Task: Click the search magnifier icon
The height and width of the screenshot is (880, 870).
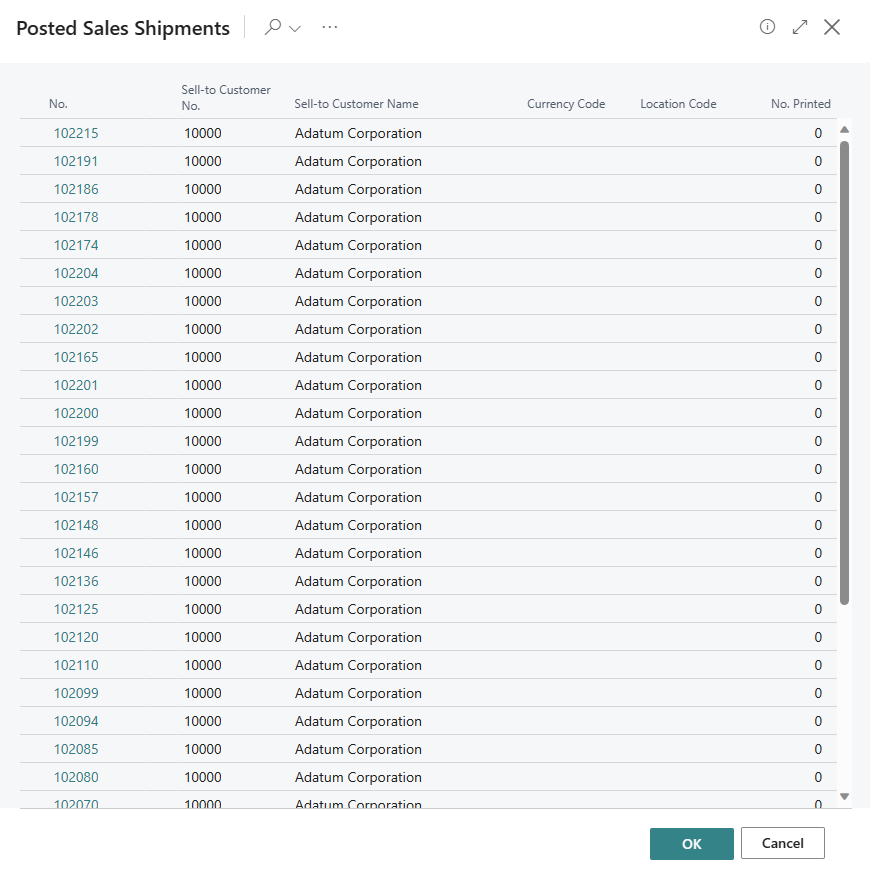Action: coord(272,28)
